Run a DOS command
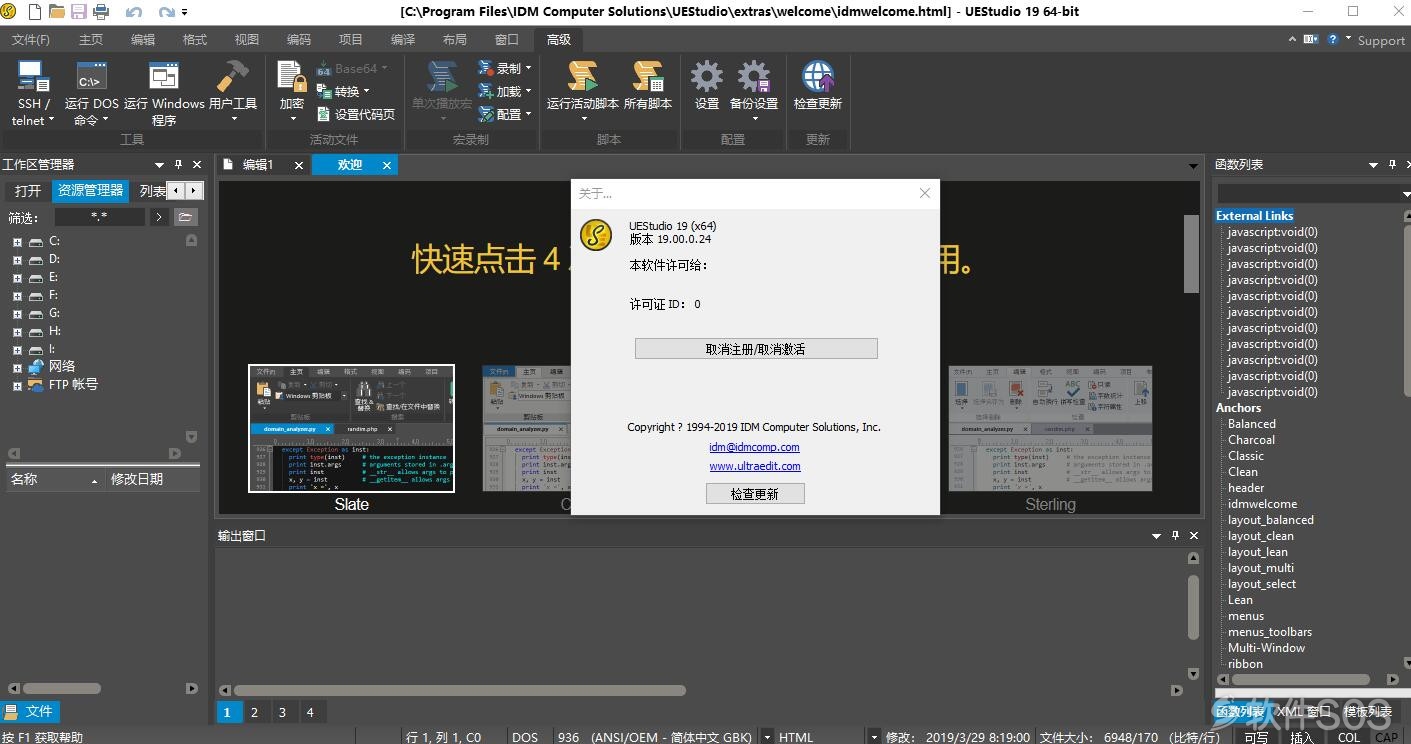This screenshot has width=1411, height=744. coord(91,92)
